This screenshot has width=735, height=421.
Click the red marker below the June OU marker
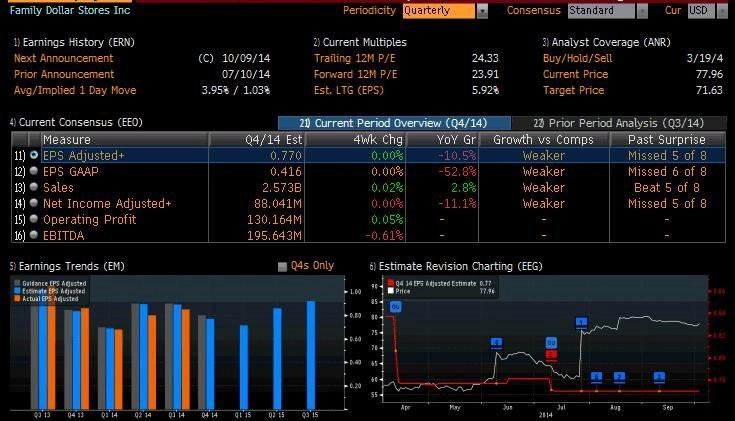(x=551, y=355)
